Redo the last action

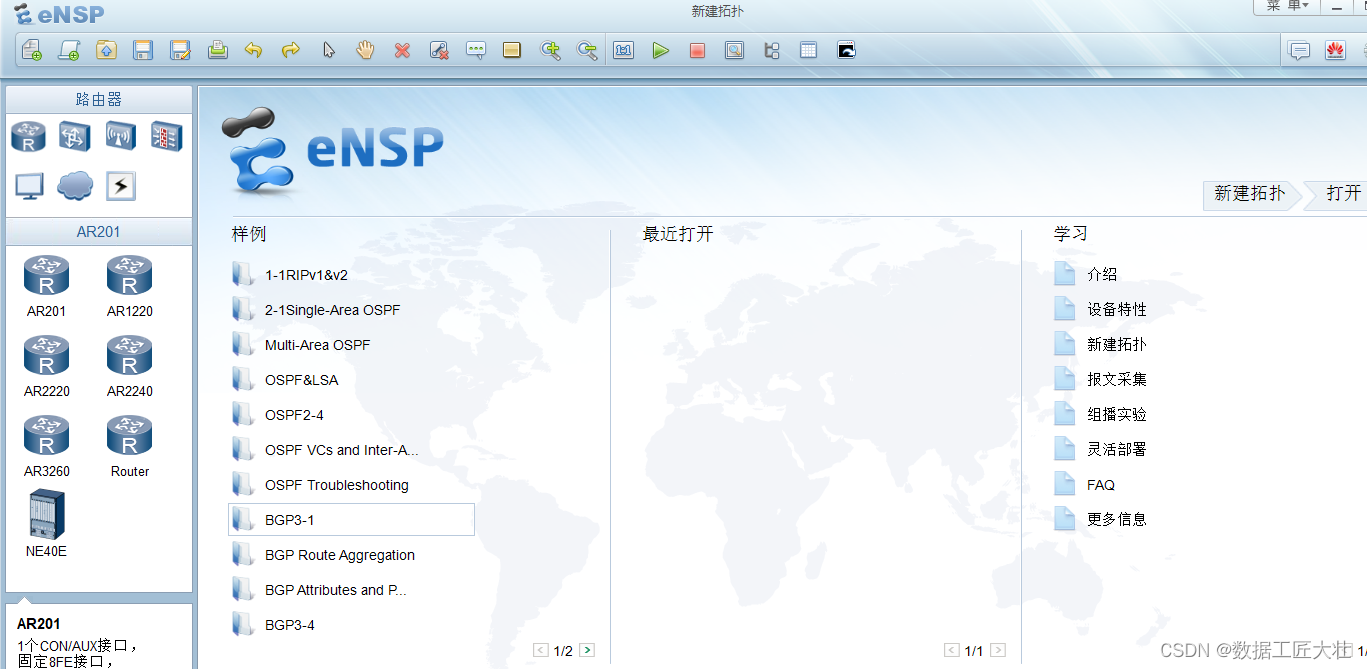291,50
